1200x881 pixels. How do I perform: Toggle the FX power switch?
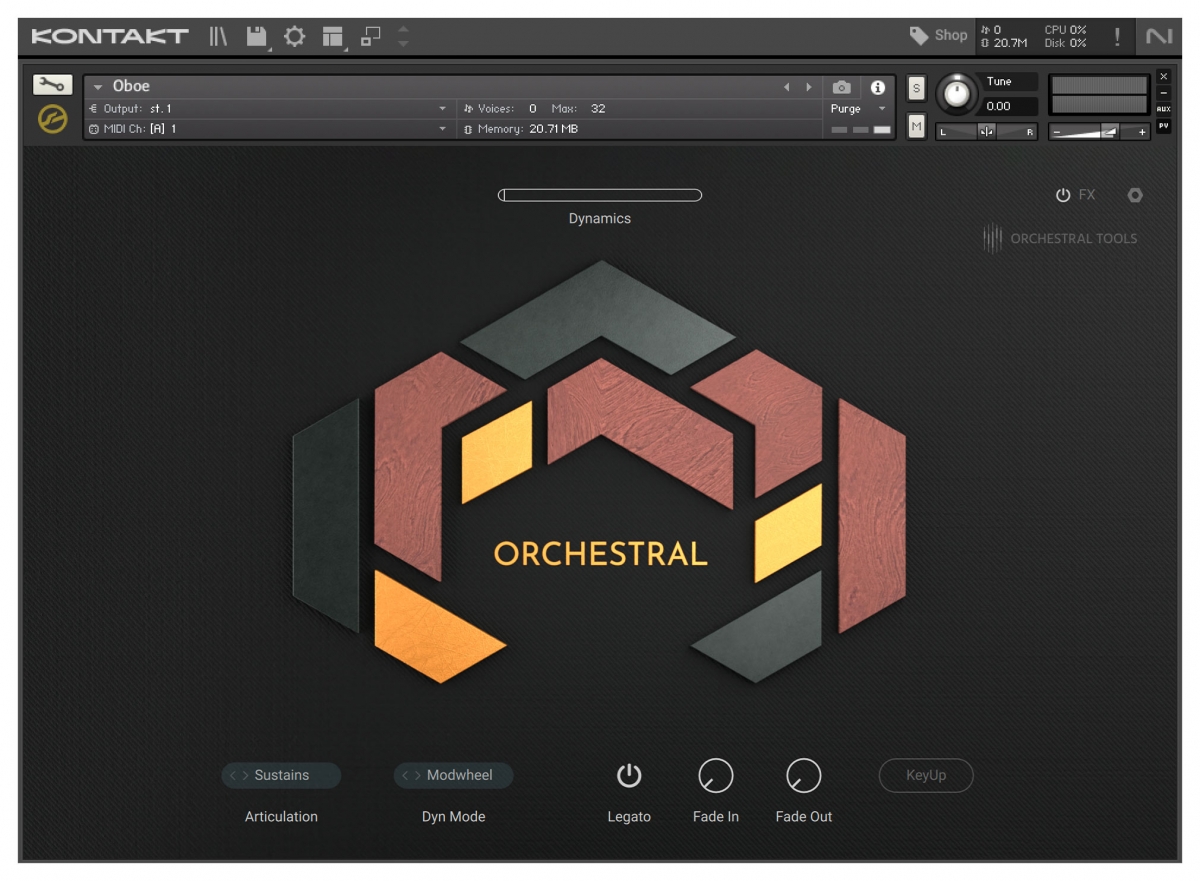pyautogui.click(x=1063, y=195)
